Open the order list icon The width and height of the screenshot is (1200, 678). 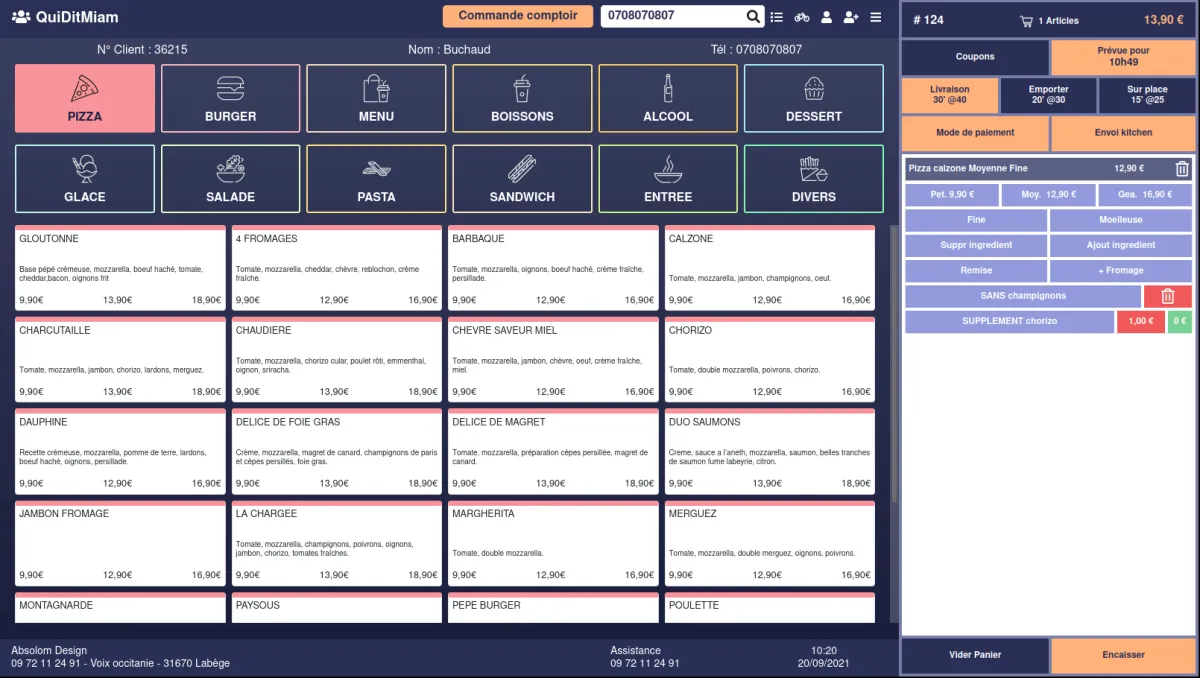point(778,17)
